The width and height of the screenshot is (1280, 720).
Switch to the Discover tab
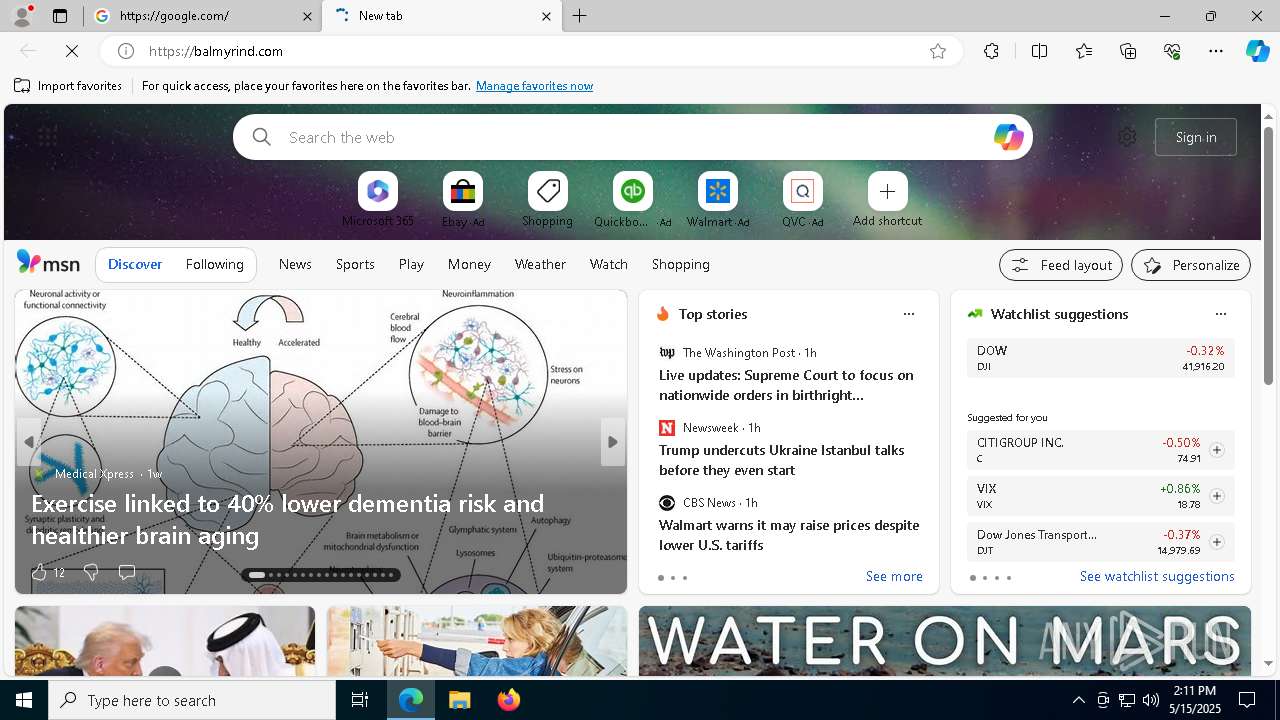point(135,264)
